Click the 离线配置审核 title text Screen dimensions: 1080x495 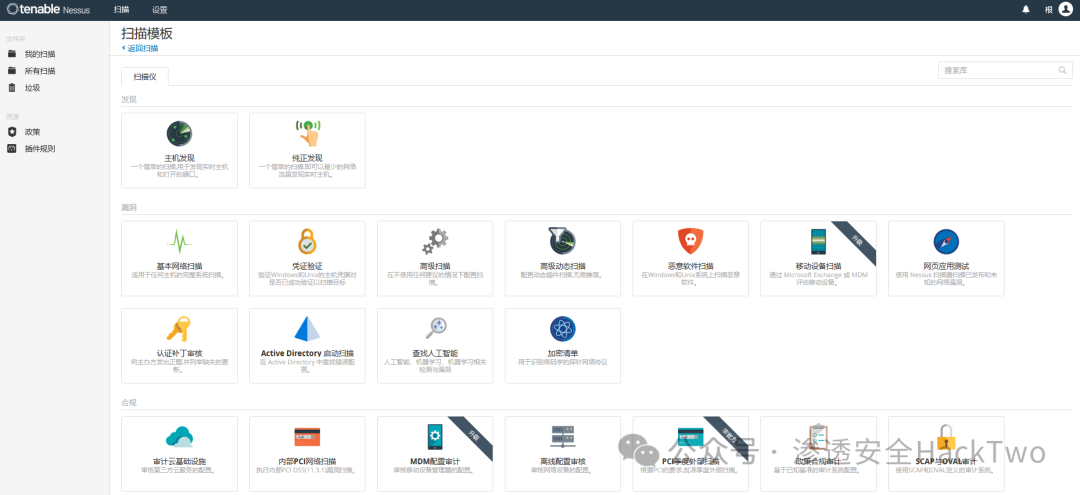563,461
